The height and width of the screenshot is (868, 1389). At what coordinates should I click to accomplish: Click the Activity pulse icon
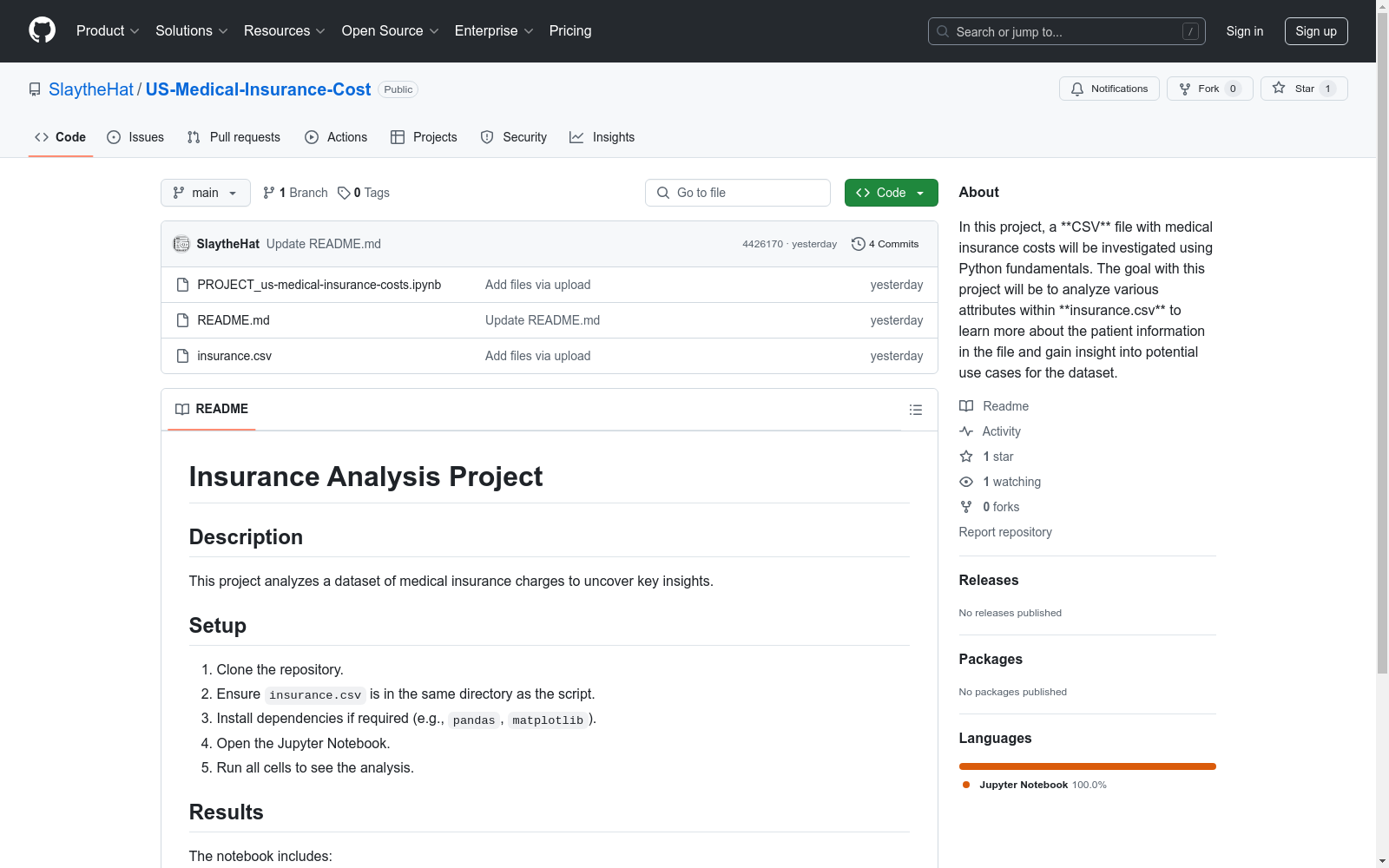click(x=966, y=431)
